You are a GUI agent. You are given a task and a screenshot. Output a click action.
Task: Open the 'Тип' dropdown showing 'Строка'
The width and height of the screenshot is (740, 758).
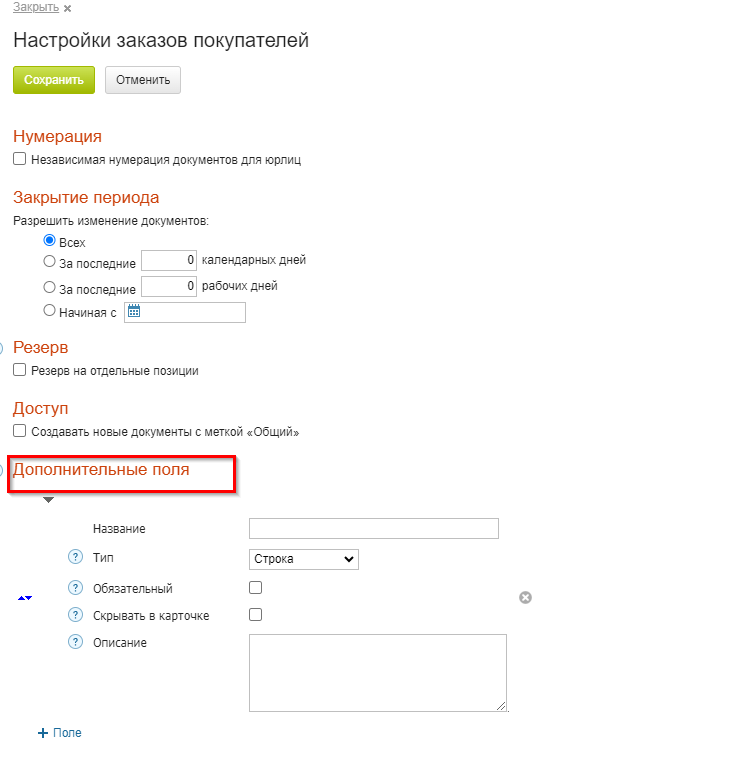click(x=303, y=559)
